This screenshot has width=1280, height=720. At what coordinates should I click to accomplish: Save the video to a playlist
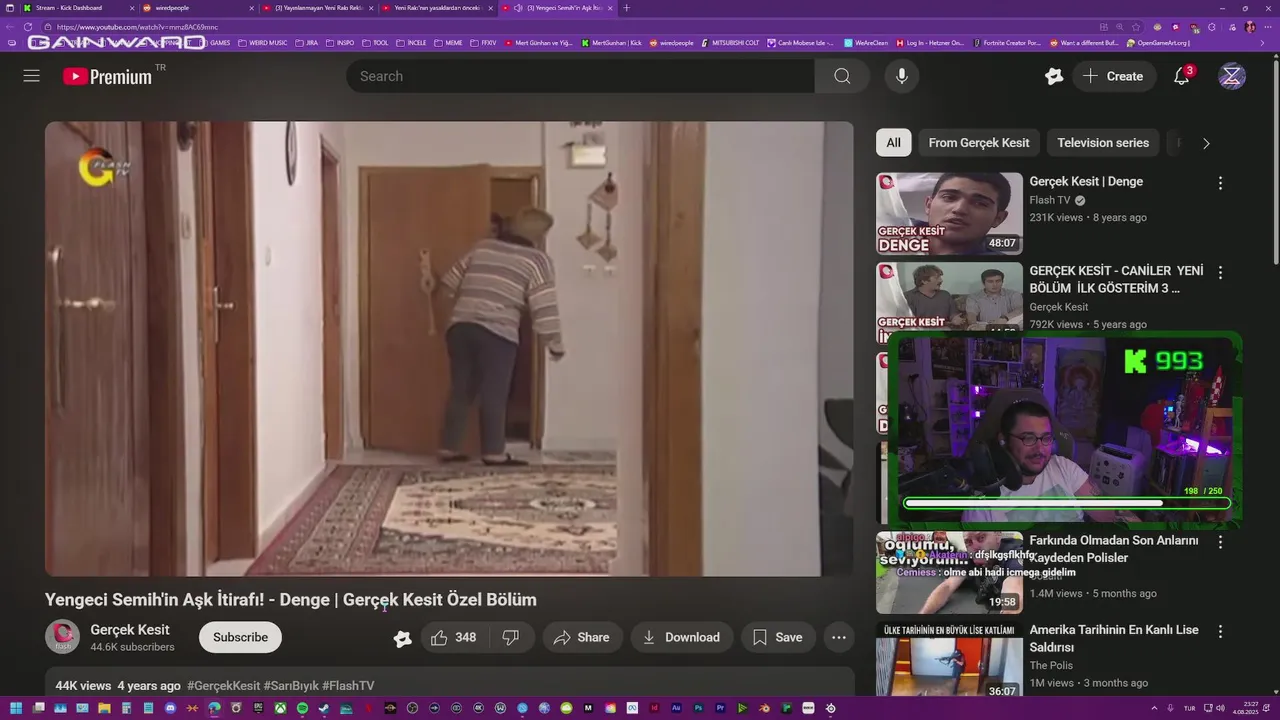pyautogui.click(x=777, y=637)
